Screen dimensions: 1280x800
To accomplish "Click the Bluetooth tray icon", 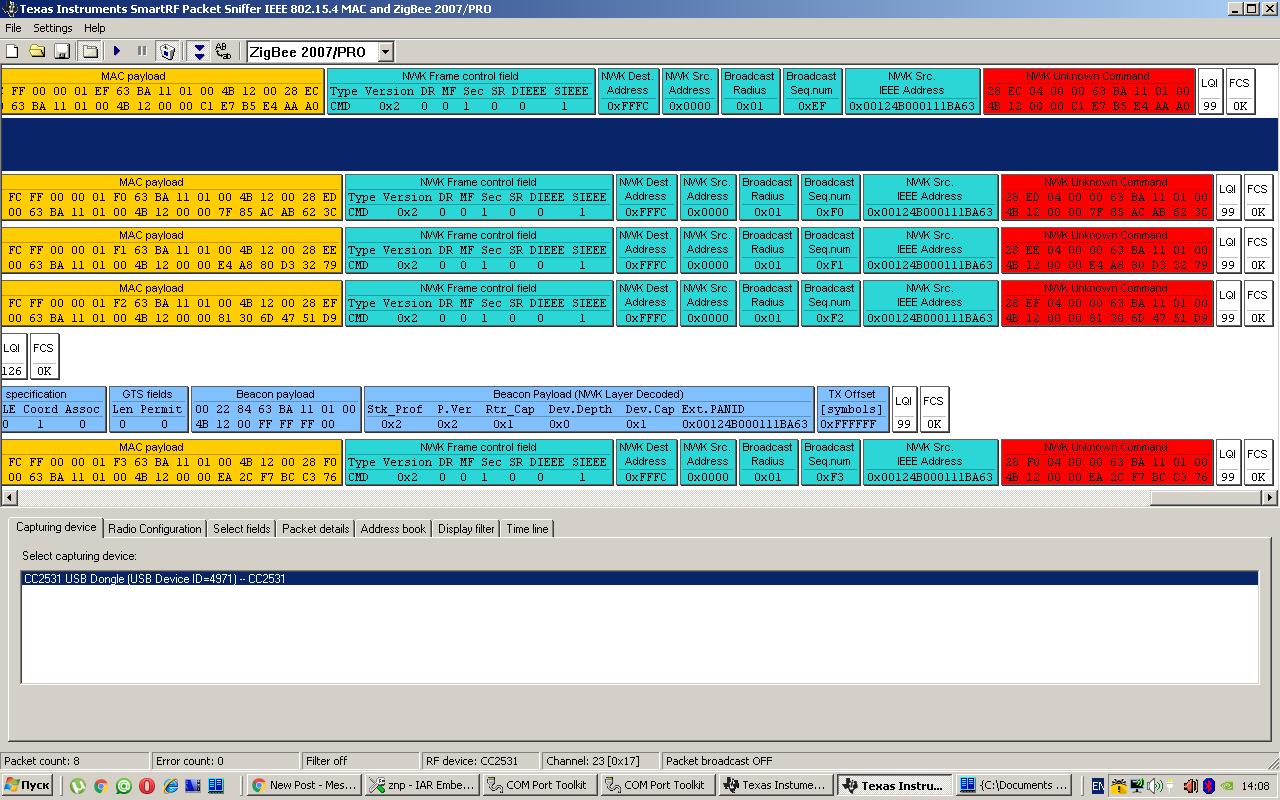I will click(x=1208, y=786).
